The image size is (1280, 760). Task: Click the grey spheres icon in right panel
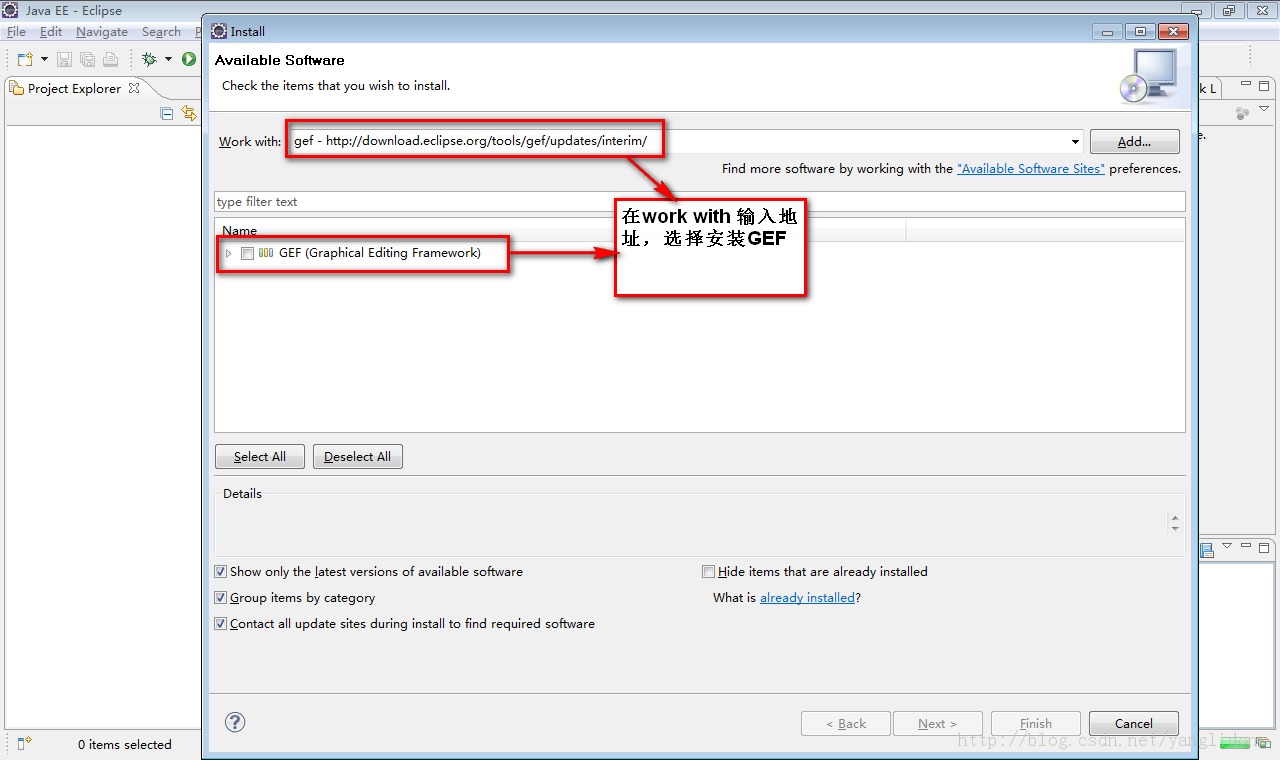(1243, 113)
